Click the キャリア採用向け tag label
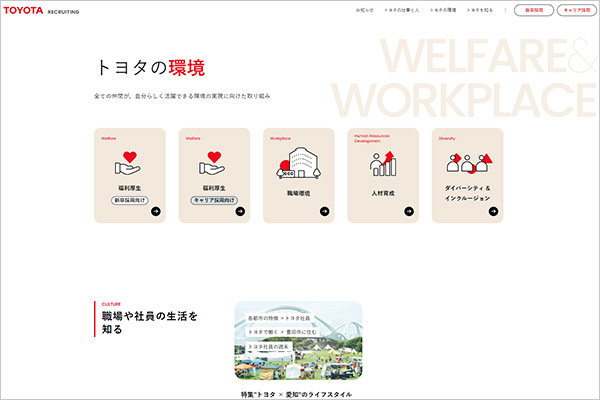This screenshot has width=600, height=400. click(214, 200)
